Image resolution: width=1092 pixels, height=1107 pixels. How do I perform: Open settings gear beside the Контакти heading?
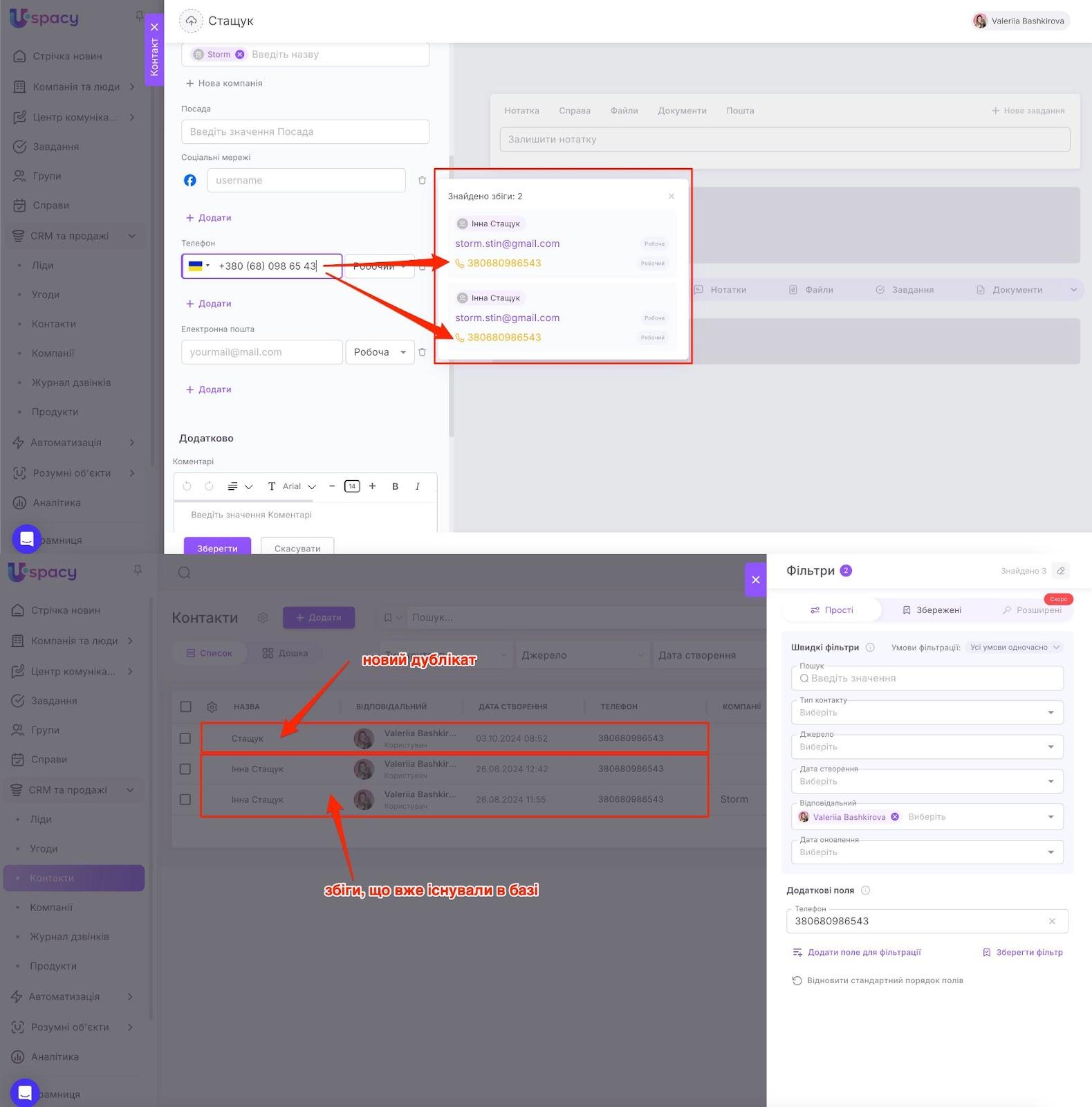pyautogui.click(x=263, y=618)
